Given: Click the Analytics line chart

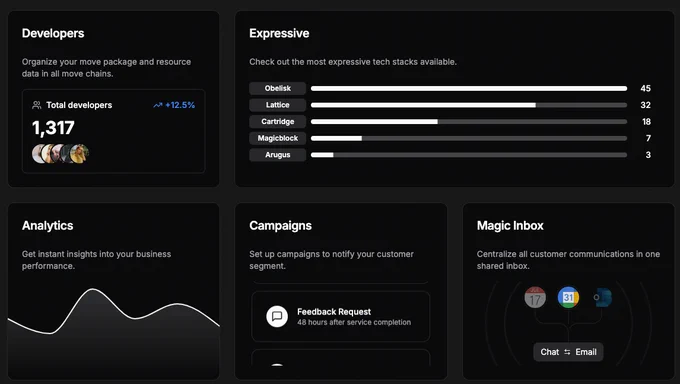Looking at the screenshot, I should pyautogui.click(x=114, y=333).
